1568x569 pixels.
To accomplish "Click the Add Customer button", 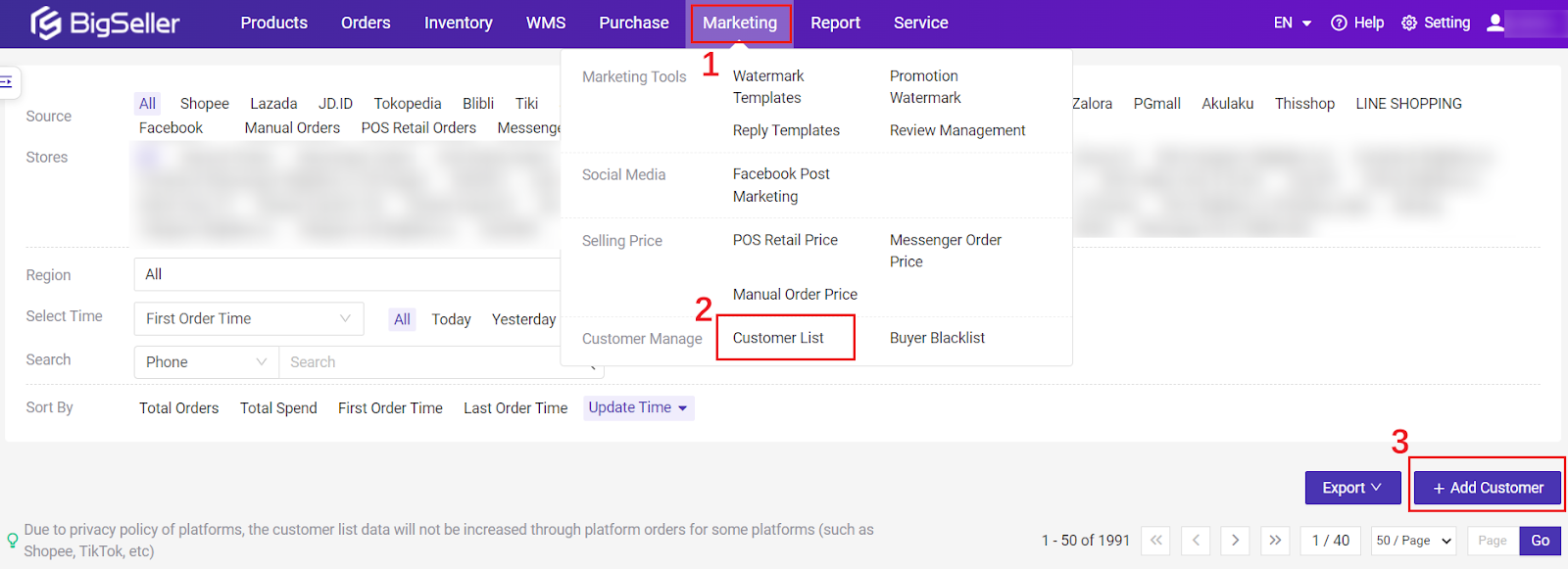I will point(1488,488).
